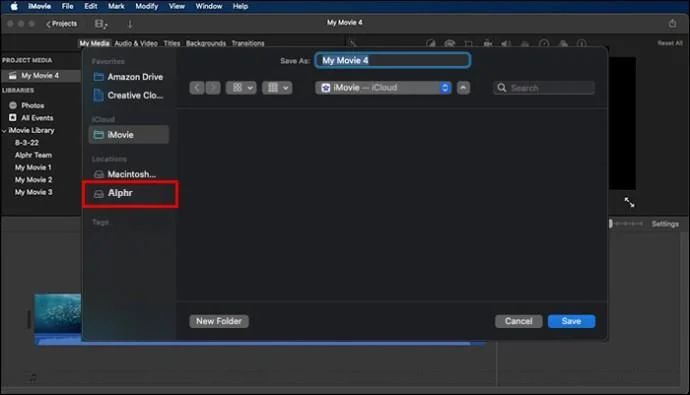Click the back navigation arrow in dialog
This screenshot has height=395, width=690.
click(197, 88)
